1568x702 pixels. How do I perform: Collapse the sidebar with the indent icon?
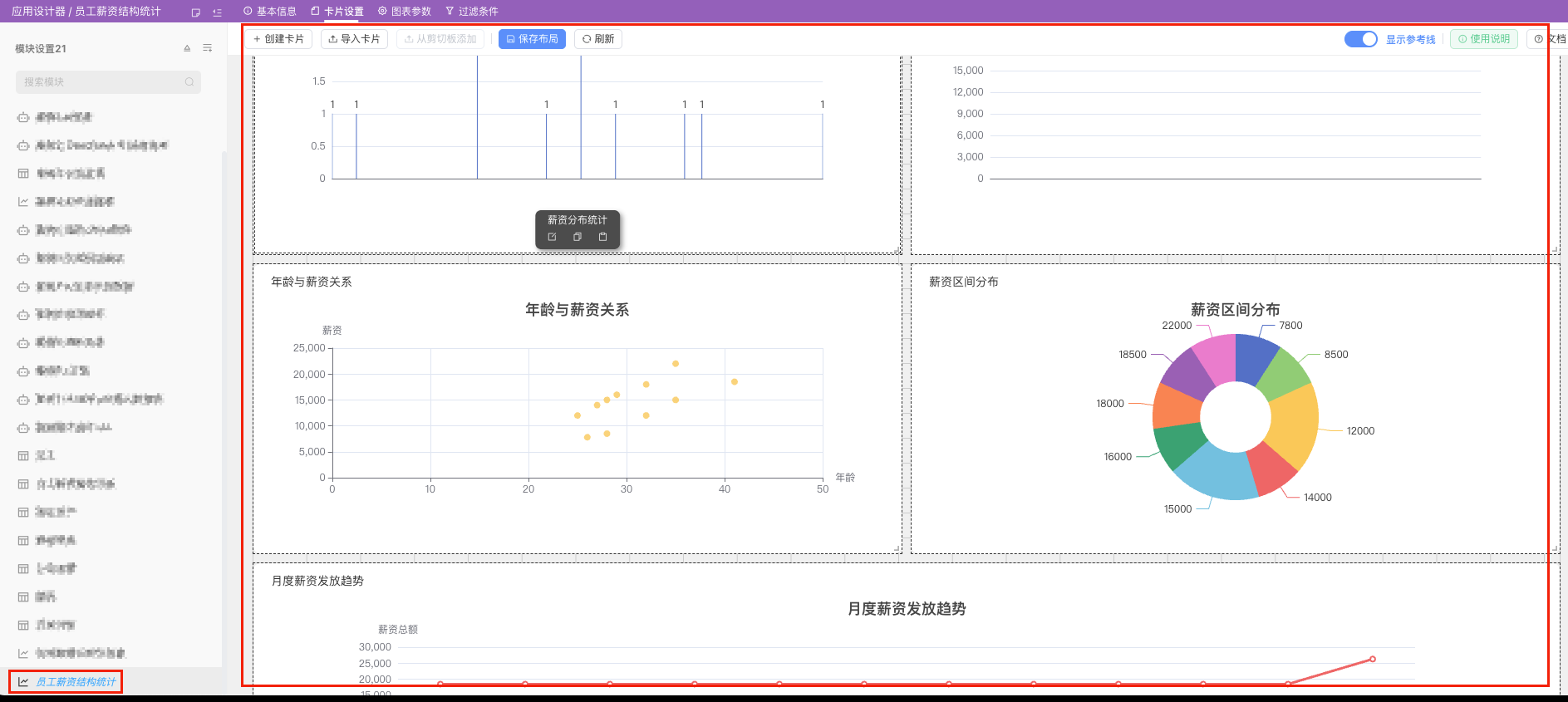pyautogui.click(x=217, y=12)
